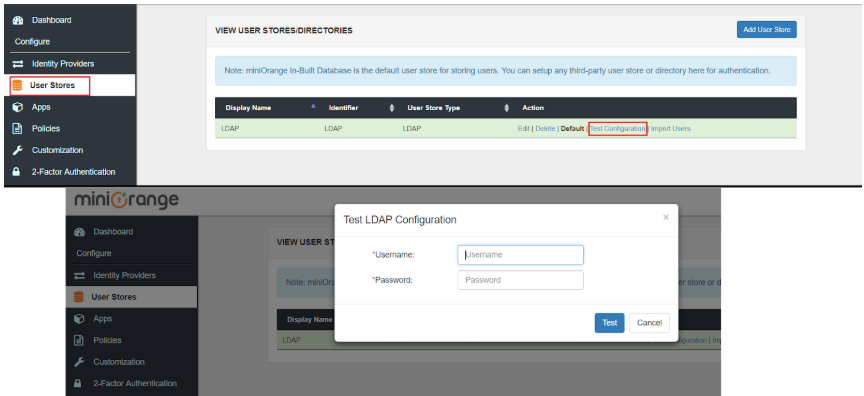Click the miniOrange logo
Image resolution: width=864 pixels, height=396 pixels.
click(126, 200)
